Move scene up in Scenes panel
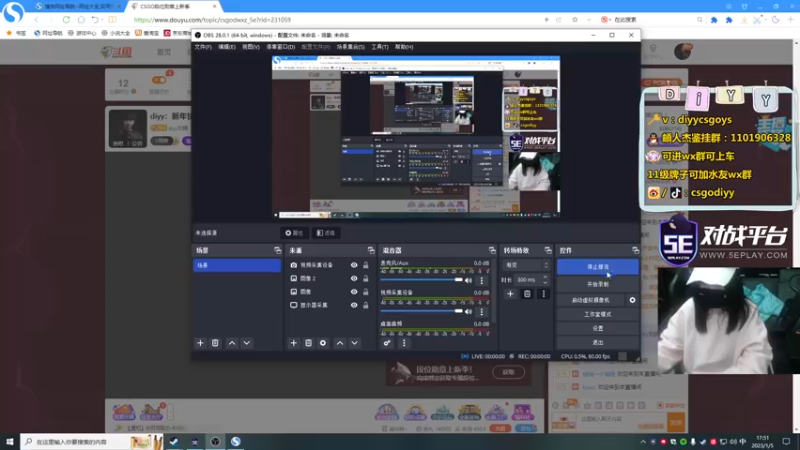 coord(232,343)
